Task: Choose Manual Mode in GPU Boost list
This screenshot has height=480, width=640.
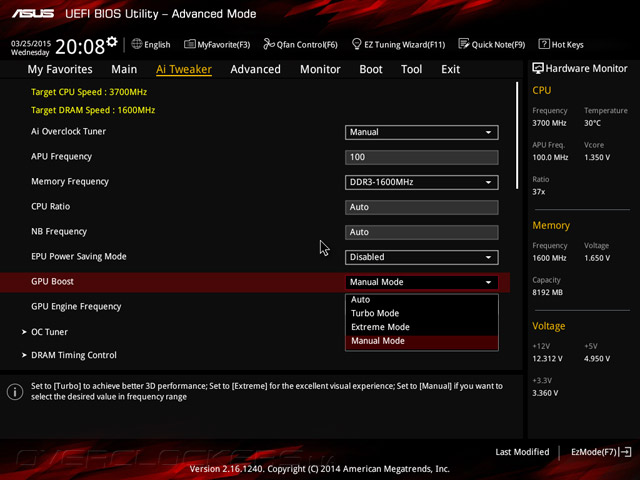Action: (x=422, y=342)
